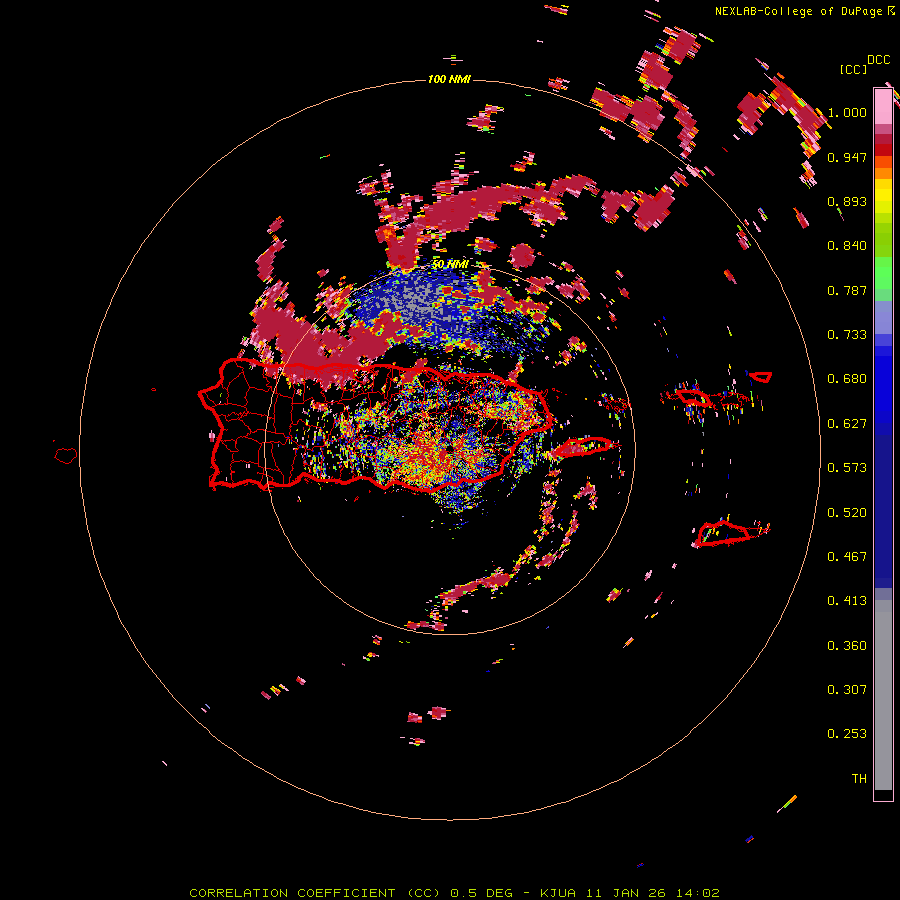Click the 0.947 color scale value

[847, 157]
